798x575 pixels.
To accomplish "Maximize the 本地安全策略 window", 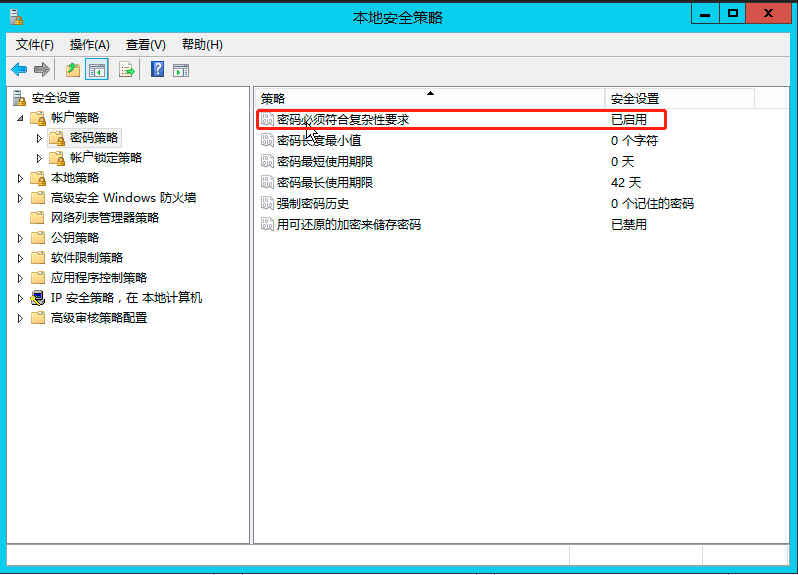I will pyautogui.click(x=732, y=14).
